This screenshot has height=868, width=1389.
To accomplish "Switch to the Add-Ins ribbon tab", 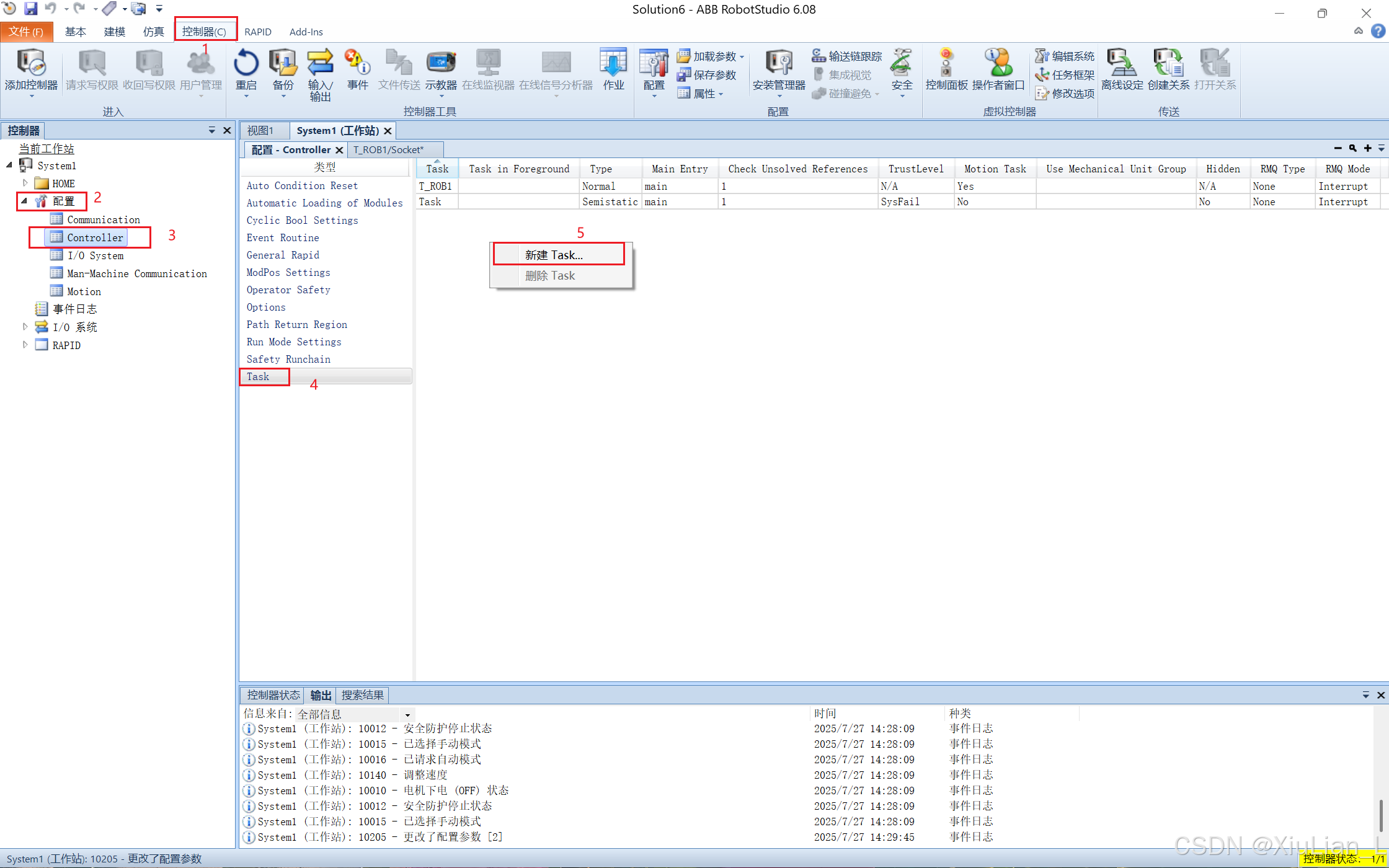I will tap(306, 32).
